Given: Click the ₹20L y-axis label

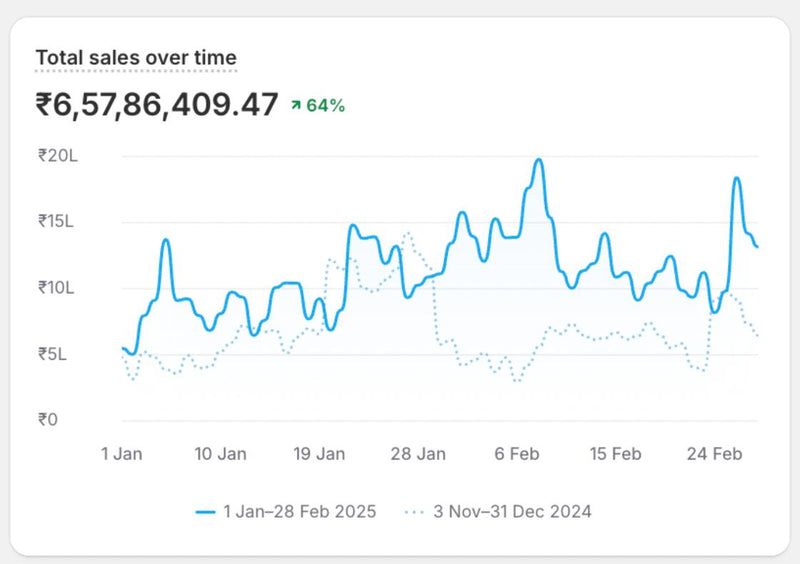Looking at the screenshot, I should [55, 155].
